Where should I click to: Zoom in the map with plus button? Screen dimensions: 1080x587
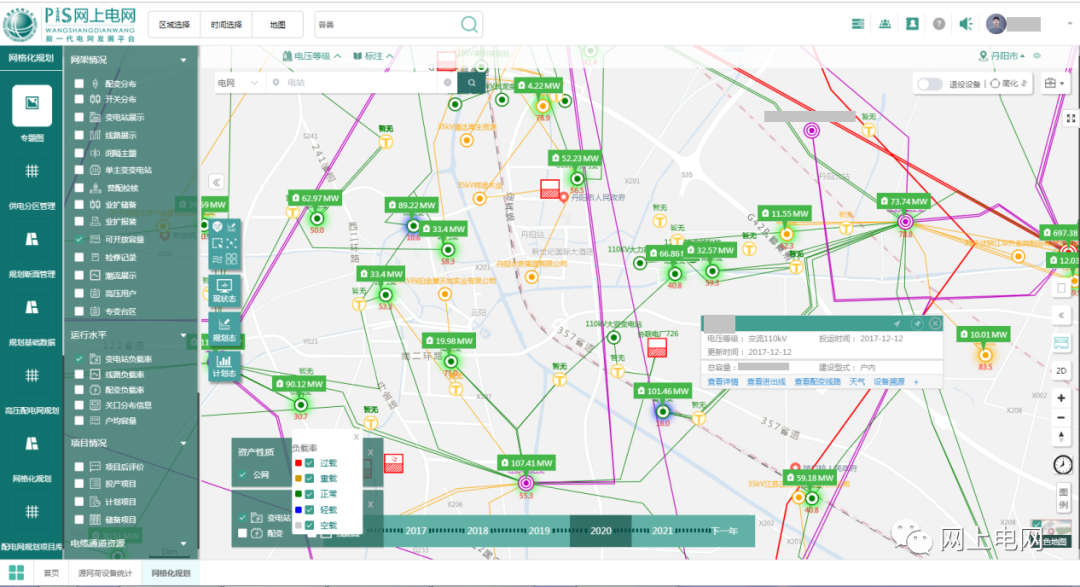(x=1061, y=398)
